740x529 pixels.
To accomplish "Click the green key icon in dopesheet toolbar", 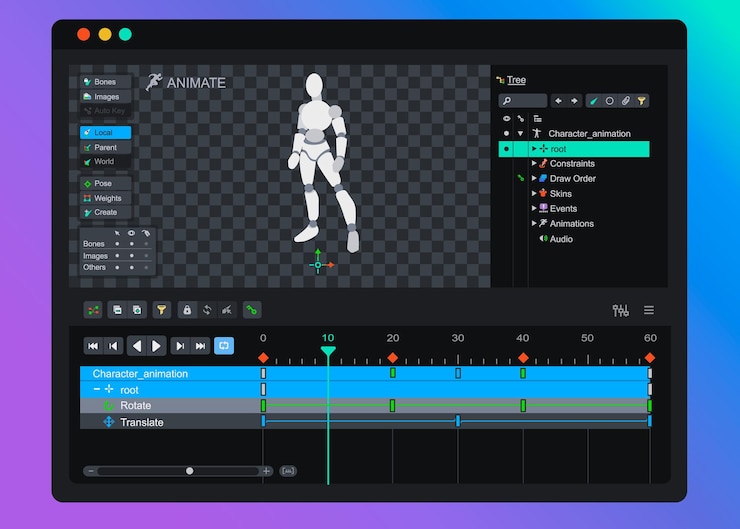I will click(x=252, y=310).
